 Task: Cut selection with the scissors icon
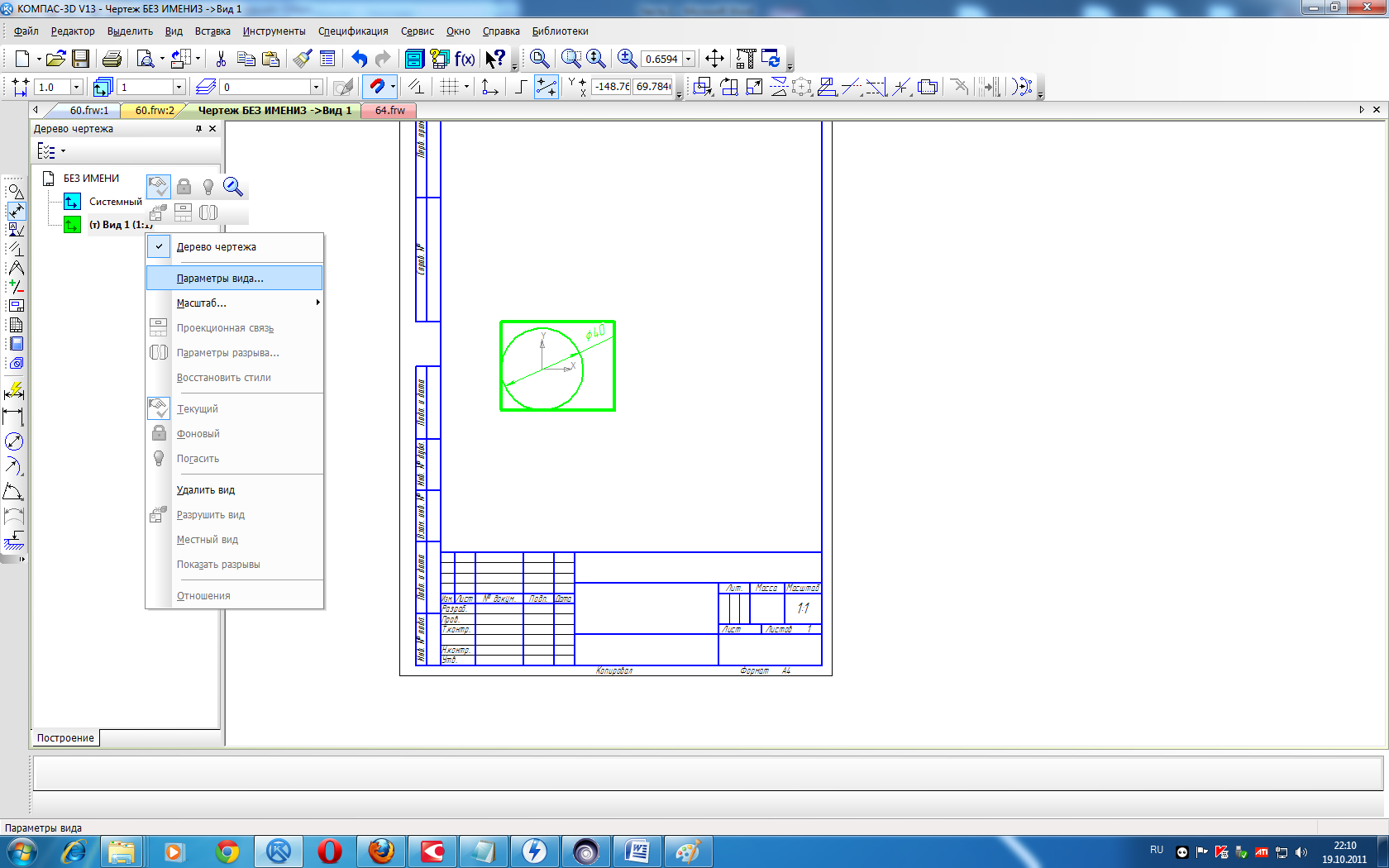coord(221,59)
